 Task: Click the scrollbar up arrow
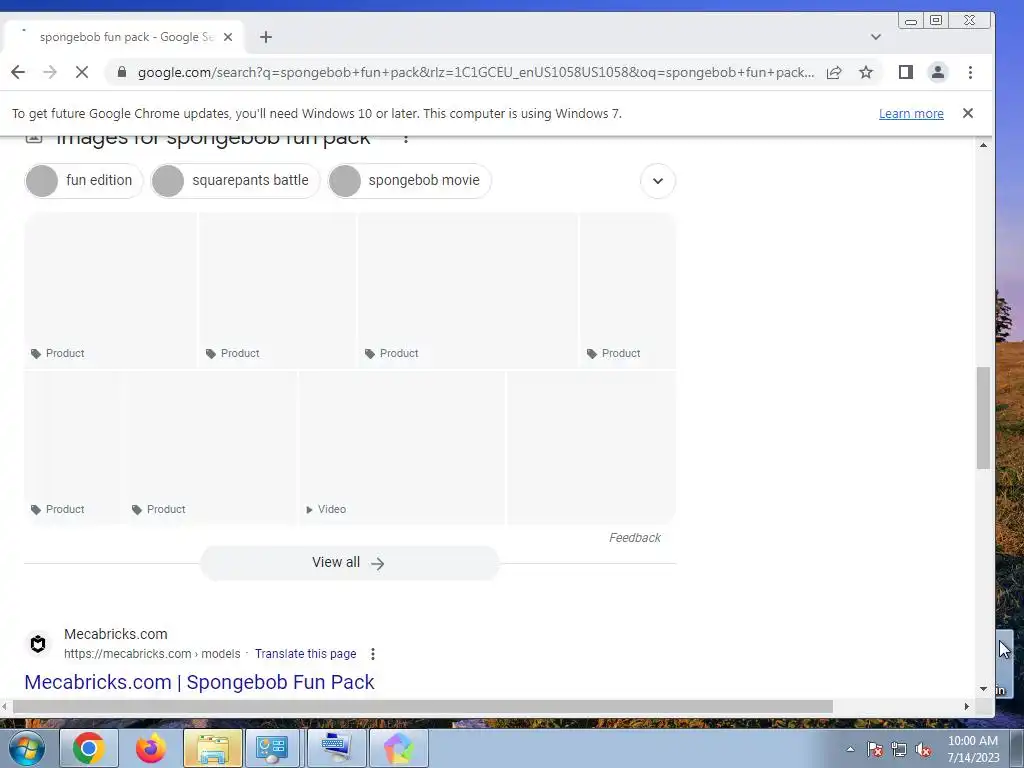984,145
